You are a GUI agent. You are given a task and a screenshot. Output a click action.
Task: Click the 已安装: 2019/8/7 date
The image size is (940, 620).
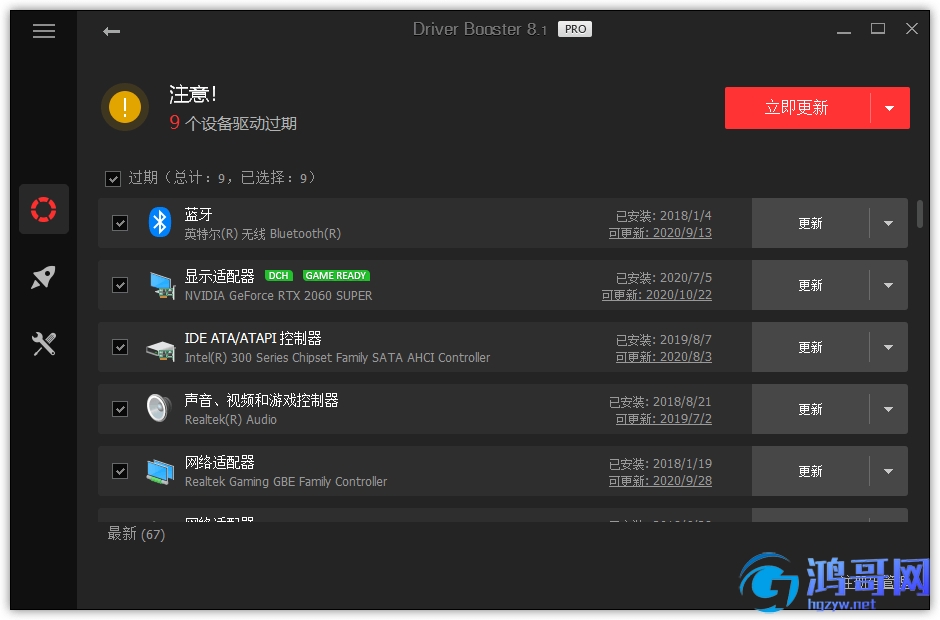[x=664, y=340]
